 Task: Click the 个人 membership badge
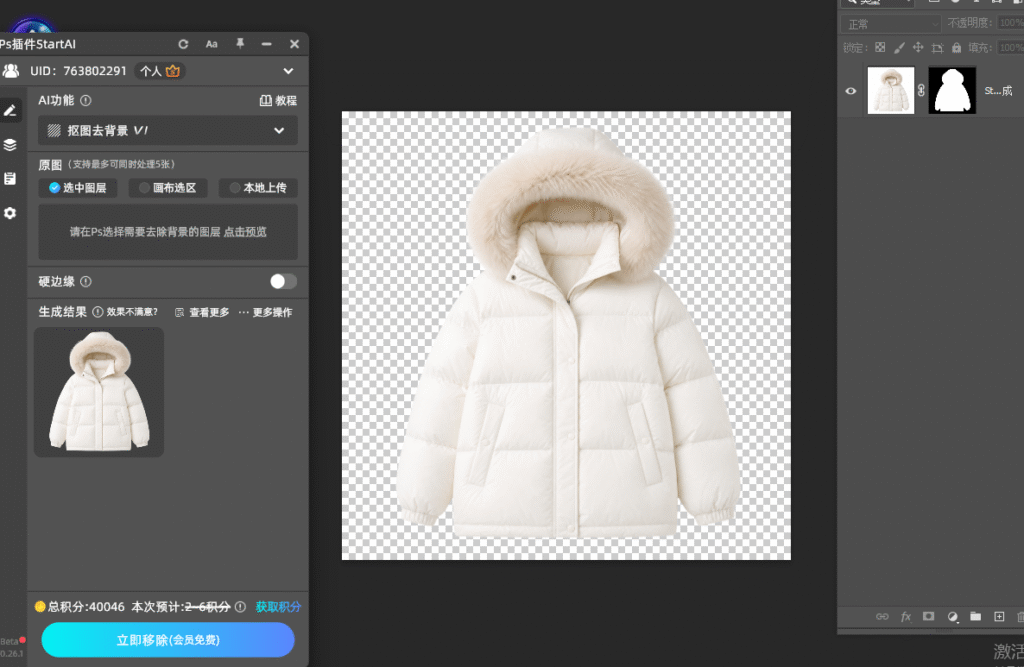[160, 71]
